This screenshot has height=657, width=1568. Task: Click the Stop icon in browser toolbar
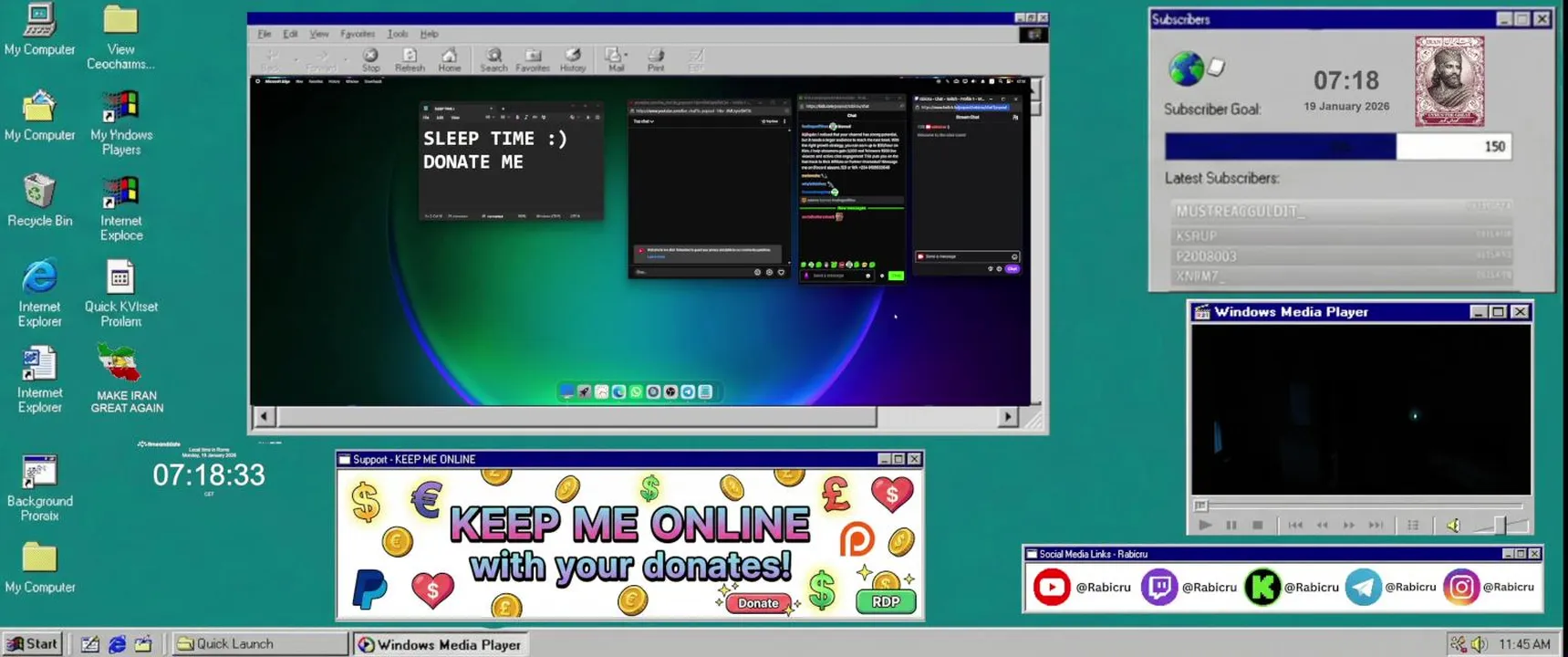[370, 60]
